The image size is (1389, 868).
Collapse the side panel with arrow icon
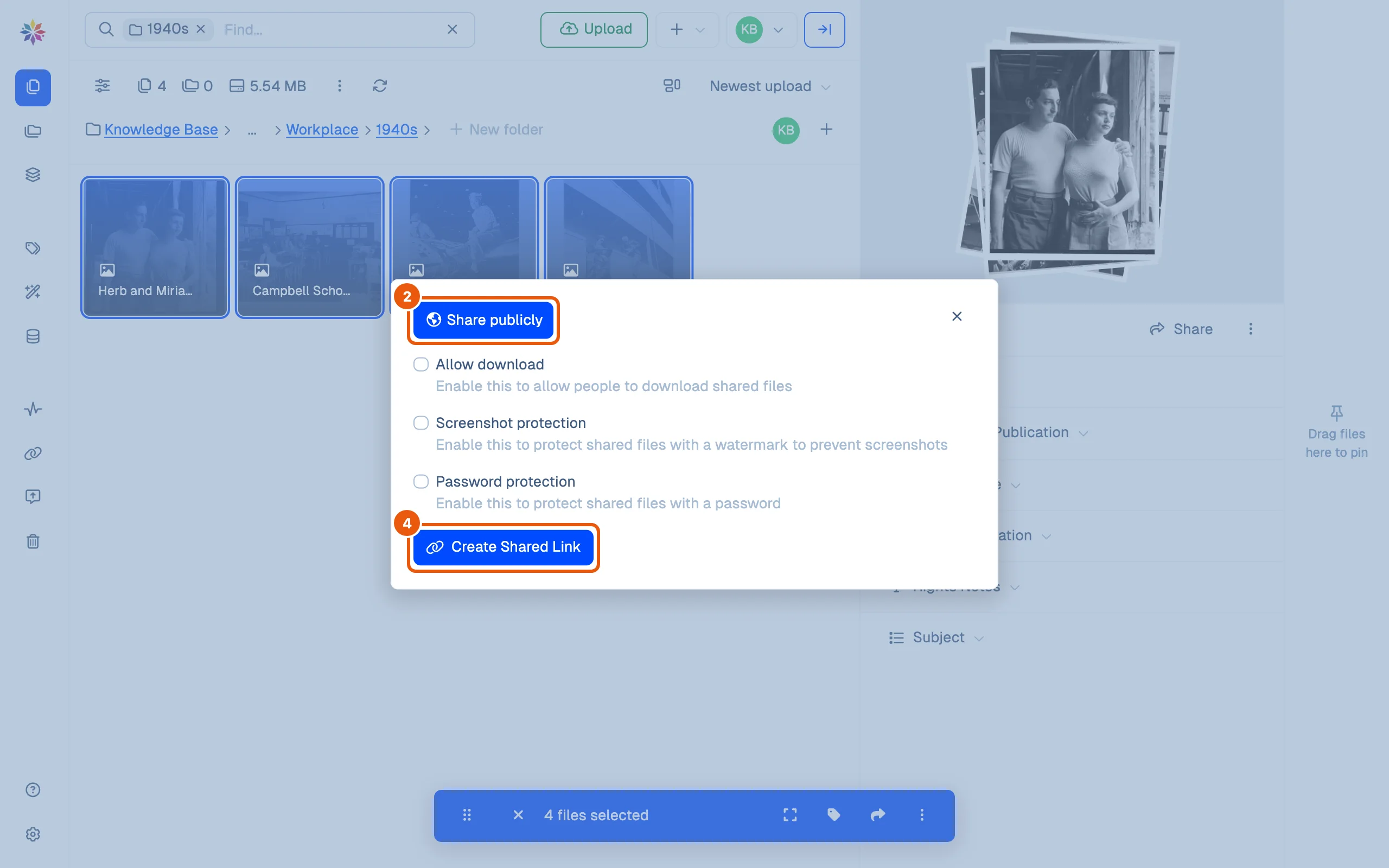pos(824,29)
